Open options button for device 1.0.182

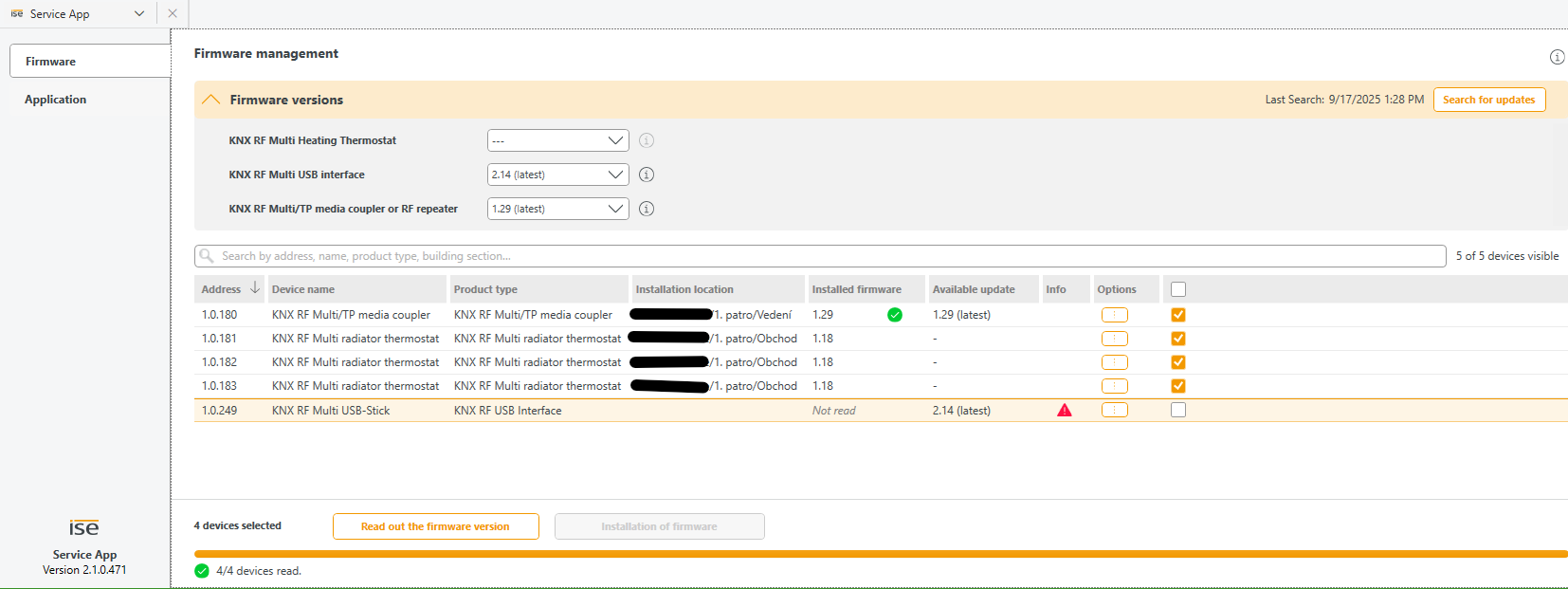pyautogui.click(x=1114, y=362)
